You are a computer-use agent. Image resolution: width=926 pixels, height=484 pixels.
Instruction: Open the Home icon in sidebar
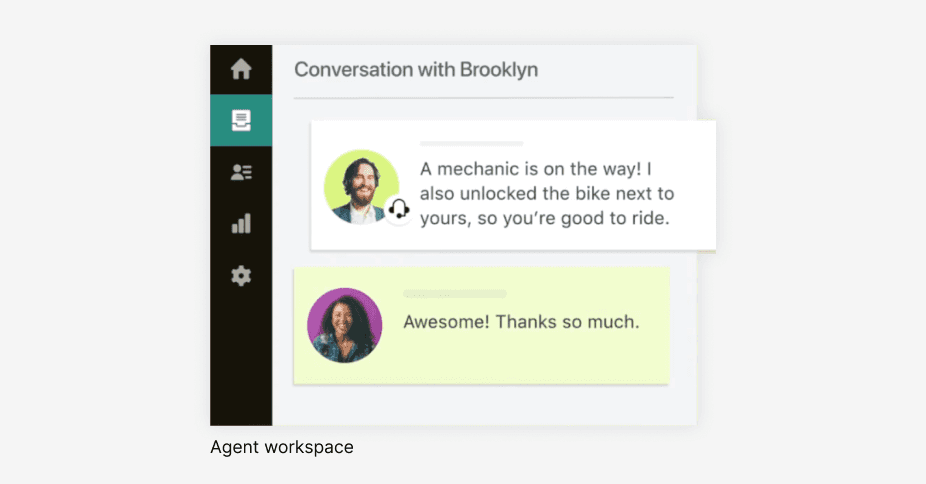241,70
